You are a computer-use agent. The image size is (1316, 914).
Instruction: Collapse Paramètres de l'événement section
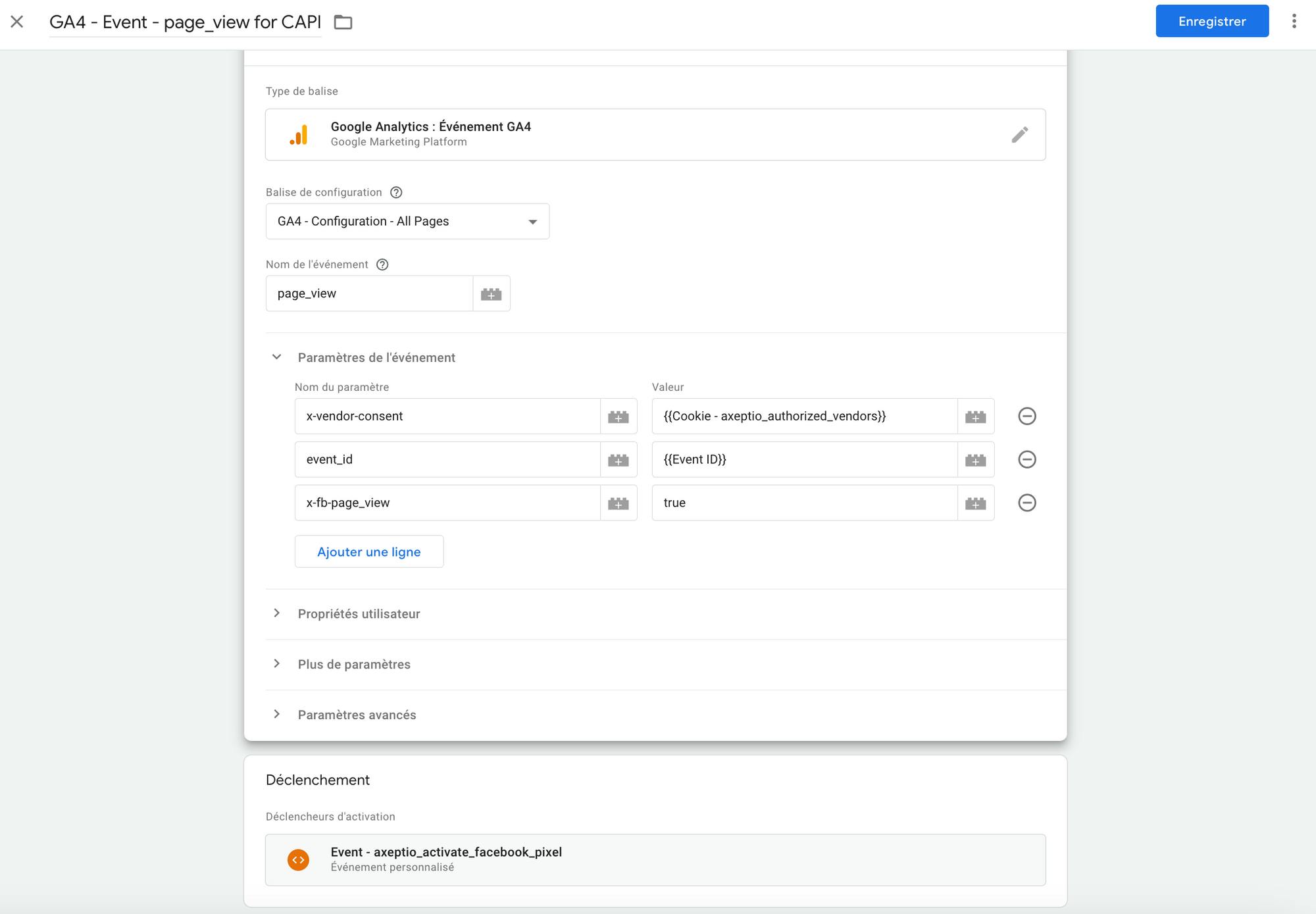pos(277,357)
